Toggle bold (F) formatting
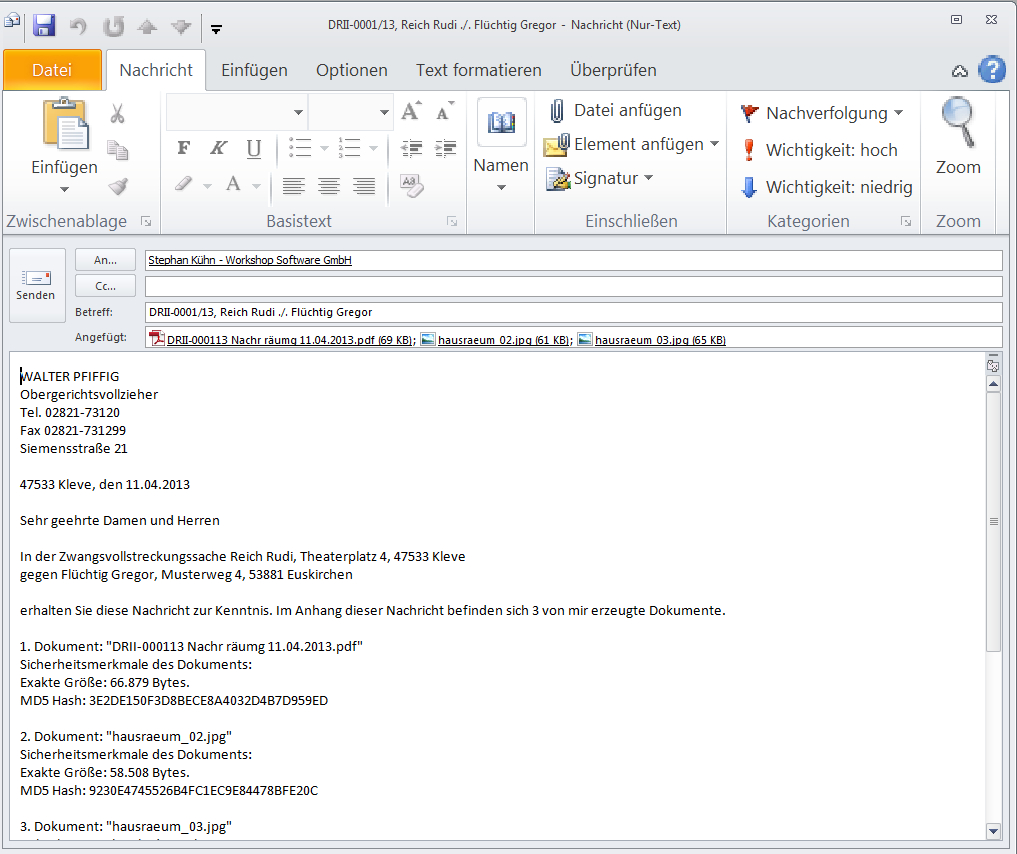 183,148
